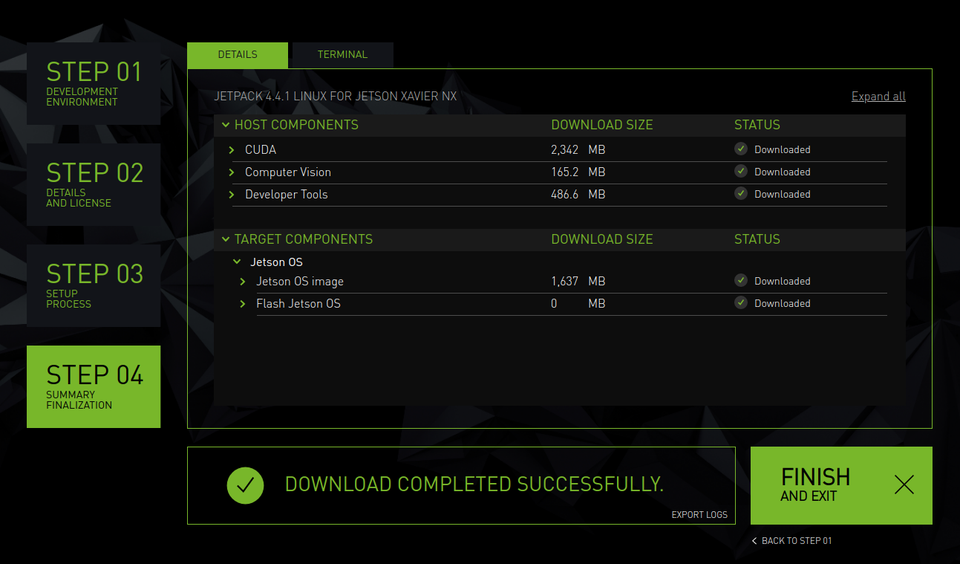Click the CUDA component name
The height and width of the screenshot is (564, 960).
point(260,150)
